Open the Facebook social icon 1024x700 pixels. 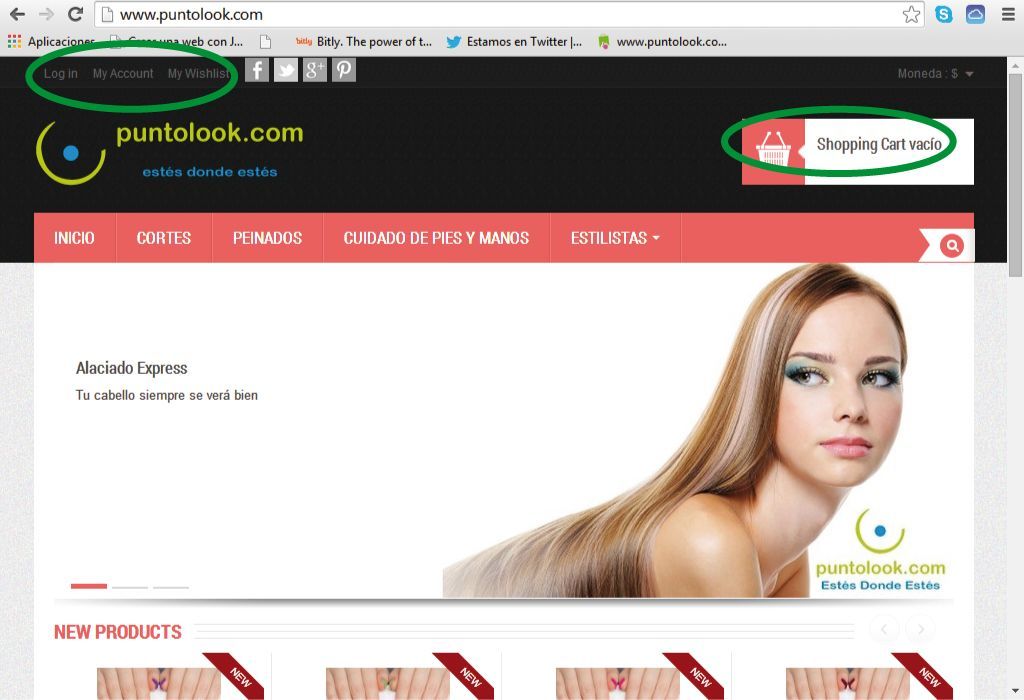257,70
